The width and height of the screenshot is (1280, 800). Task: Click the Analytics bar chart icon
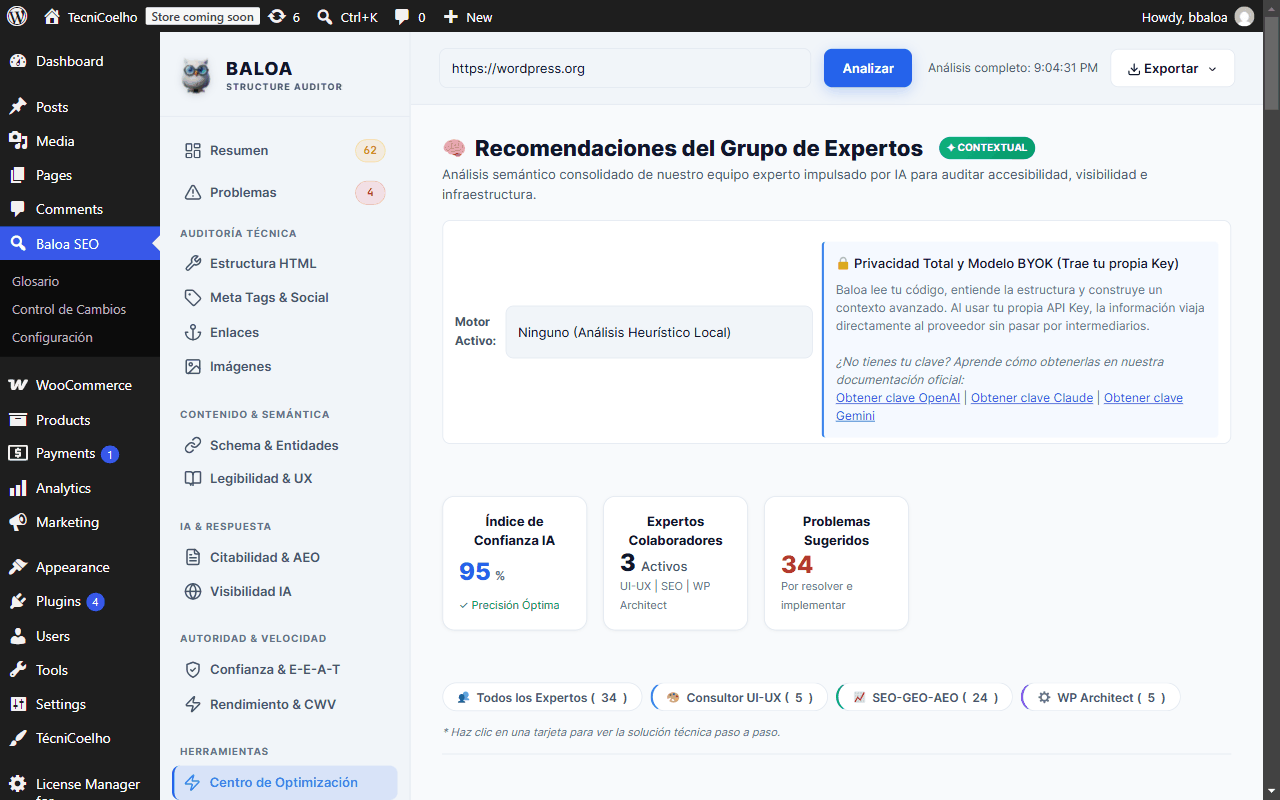click(18, 488)
